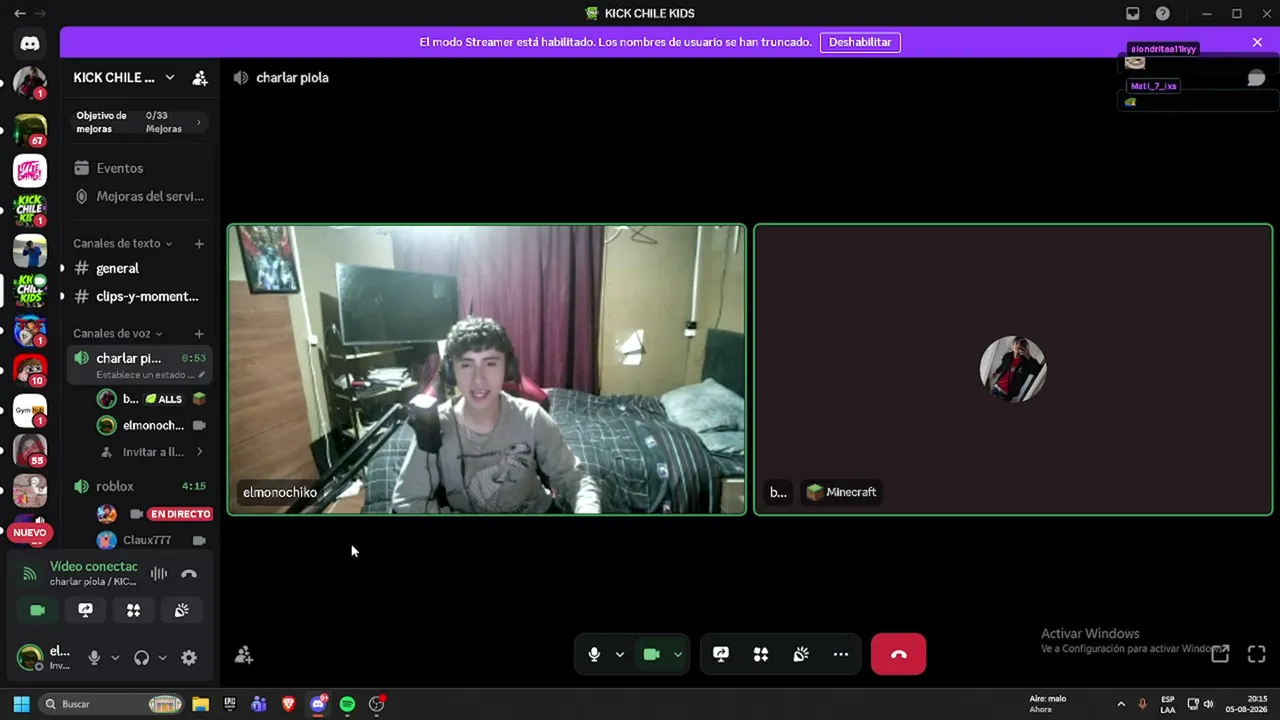
Task: Go back using title bar arrow
Action: coord(20,13)
